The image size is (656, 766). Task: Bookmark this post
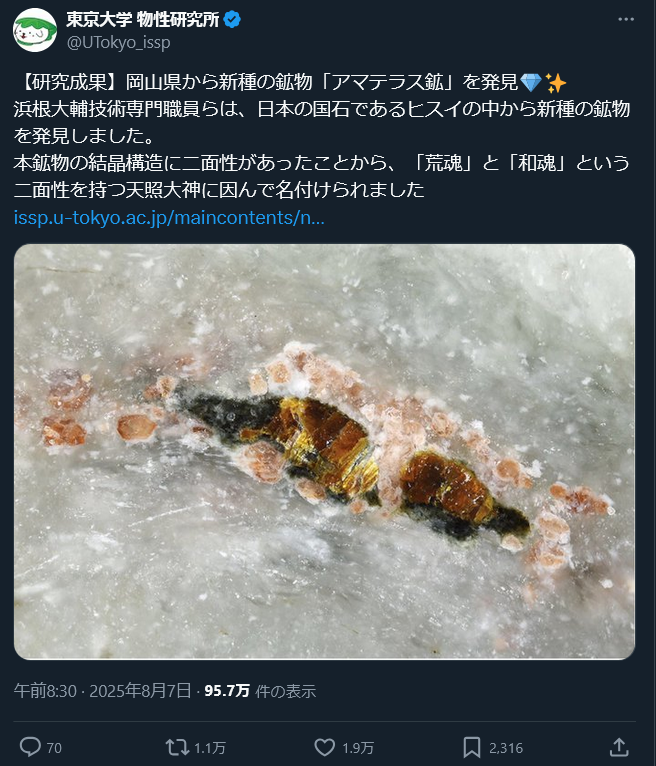[471, 747]
